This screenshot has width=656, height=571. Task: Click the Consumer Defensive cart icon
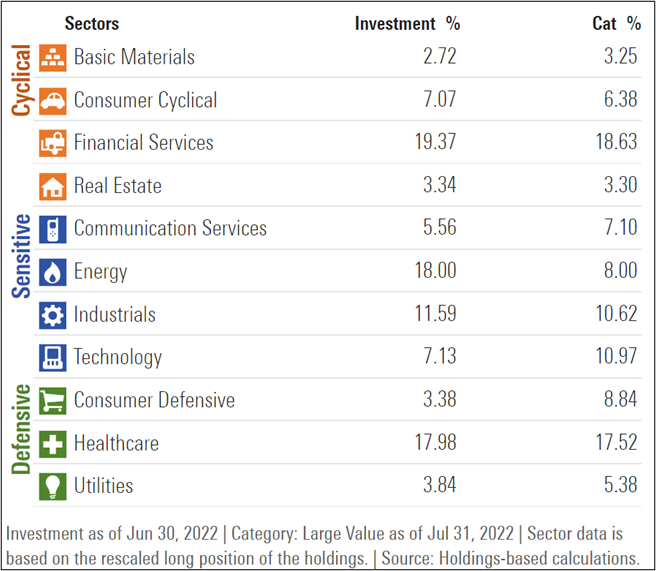click(x=52, y=401)
